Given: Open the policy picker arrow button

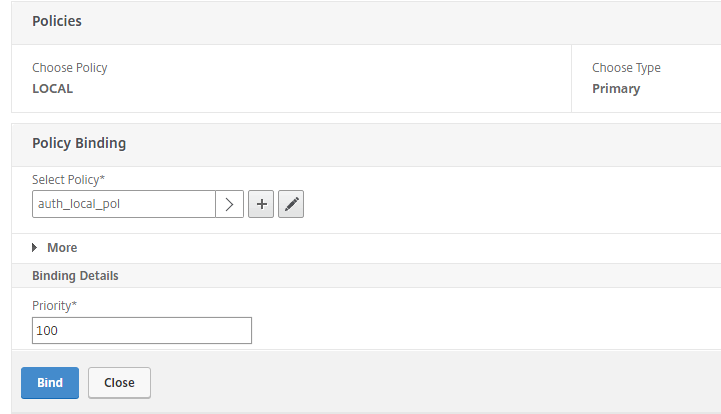Looking at the screenshot, I should pos(230,204).
